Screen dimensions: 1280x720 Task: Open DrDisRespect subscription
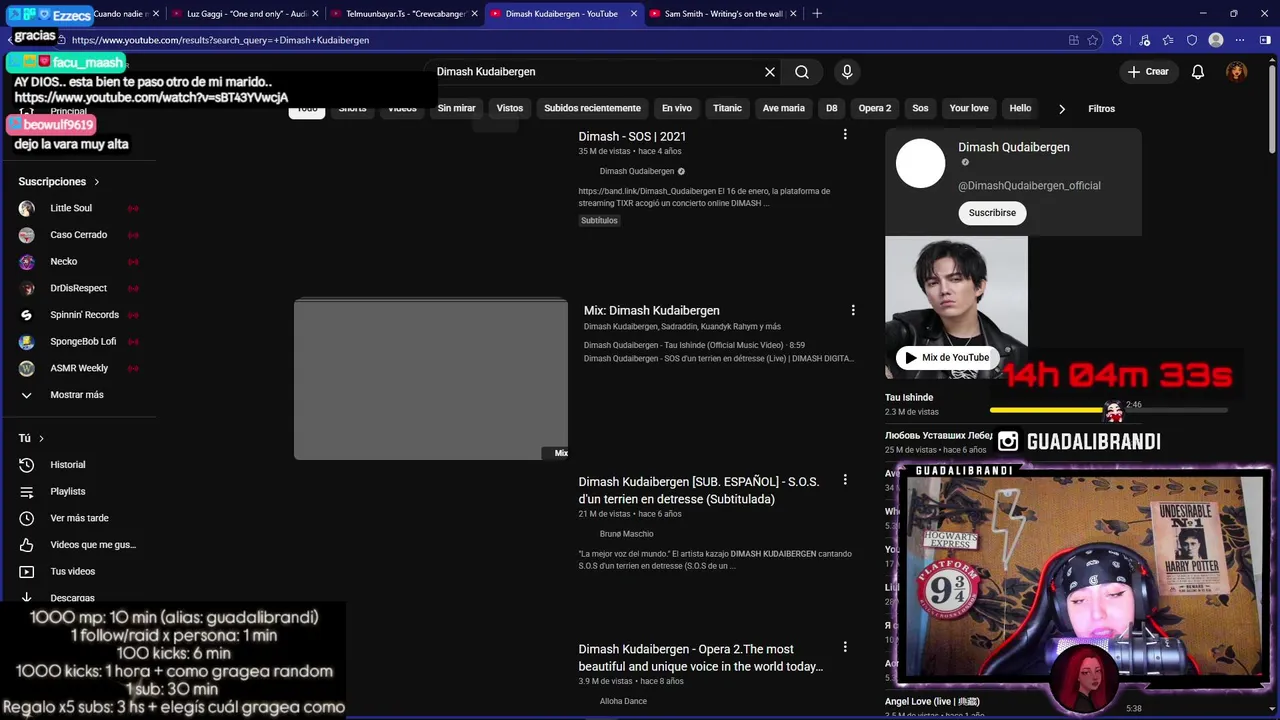click(x=78, y=288)
